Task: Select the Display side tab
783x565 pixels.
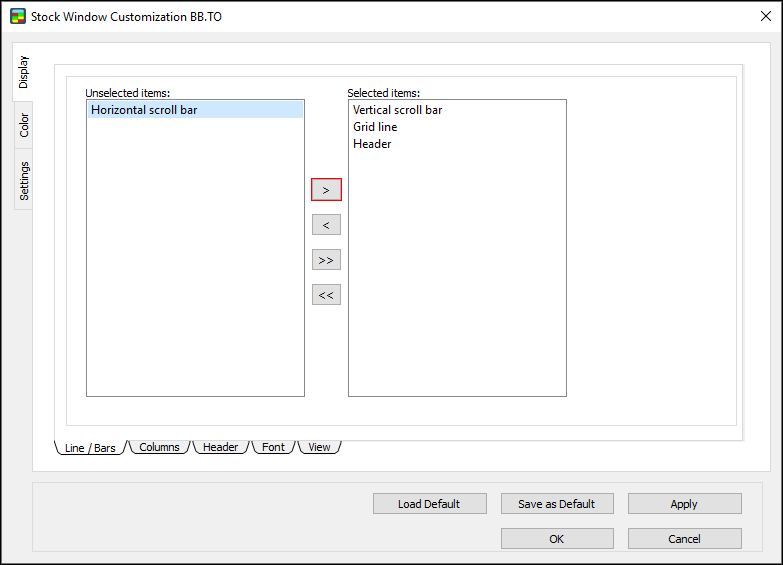Action: [x=24, y=72]
